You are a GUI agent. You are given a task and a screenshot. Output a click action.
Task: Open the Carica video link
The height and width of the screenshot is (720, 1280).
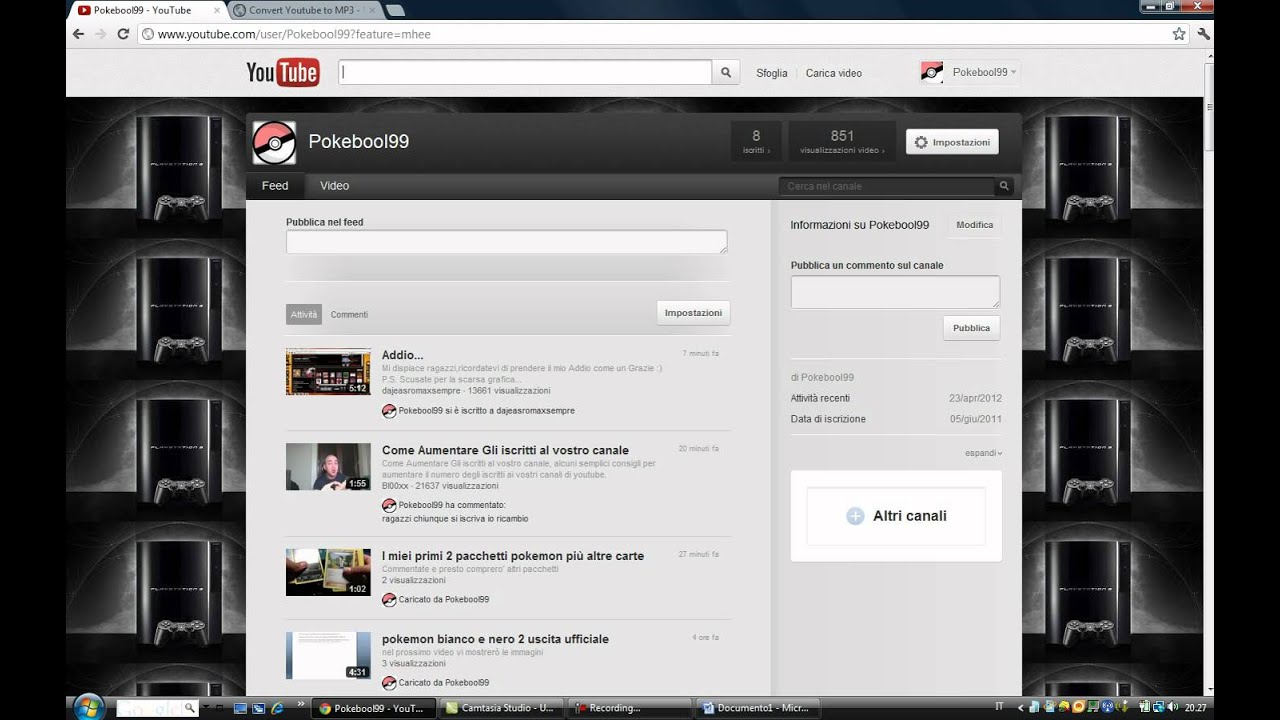(833, 73)
